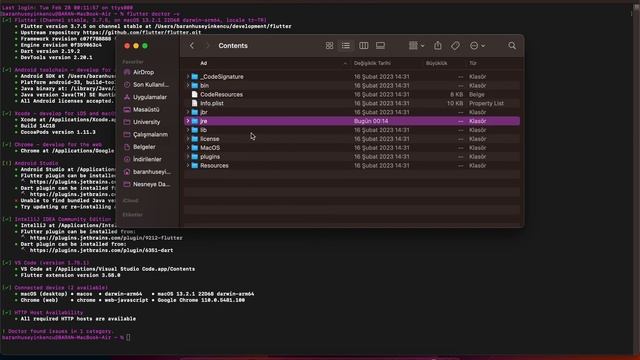
Task: Switch Finder to icon view
Action: [x=329, y=46]
